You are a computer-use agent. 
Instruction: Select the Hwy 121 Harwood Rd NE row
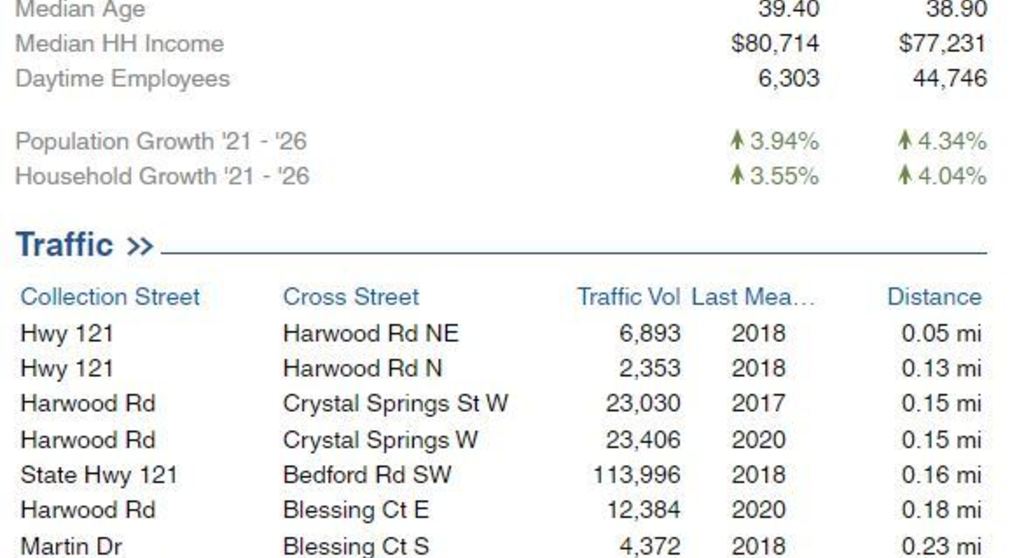pyautogui.click(x=501, y=333)
